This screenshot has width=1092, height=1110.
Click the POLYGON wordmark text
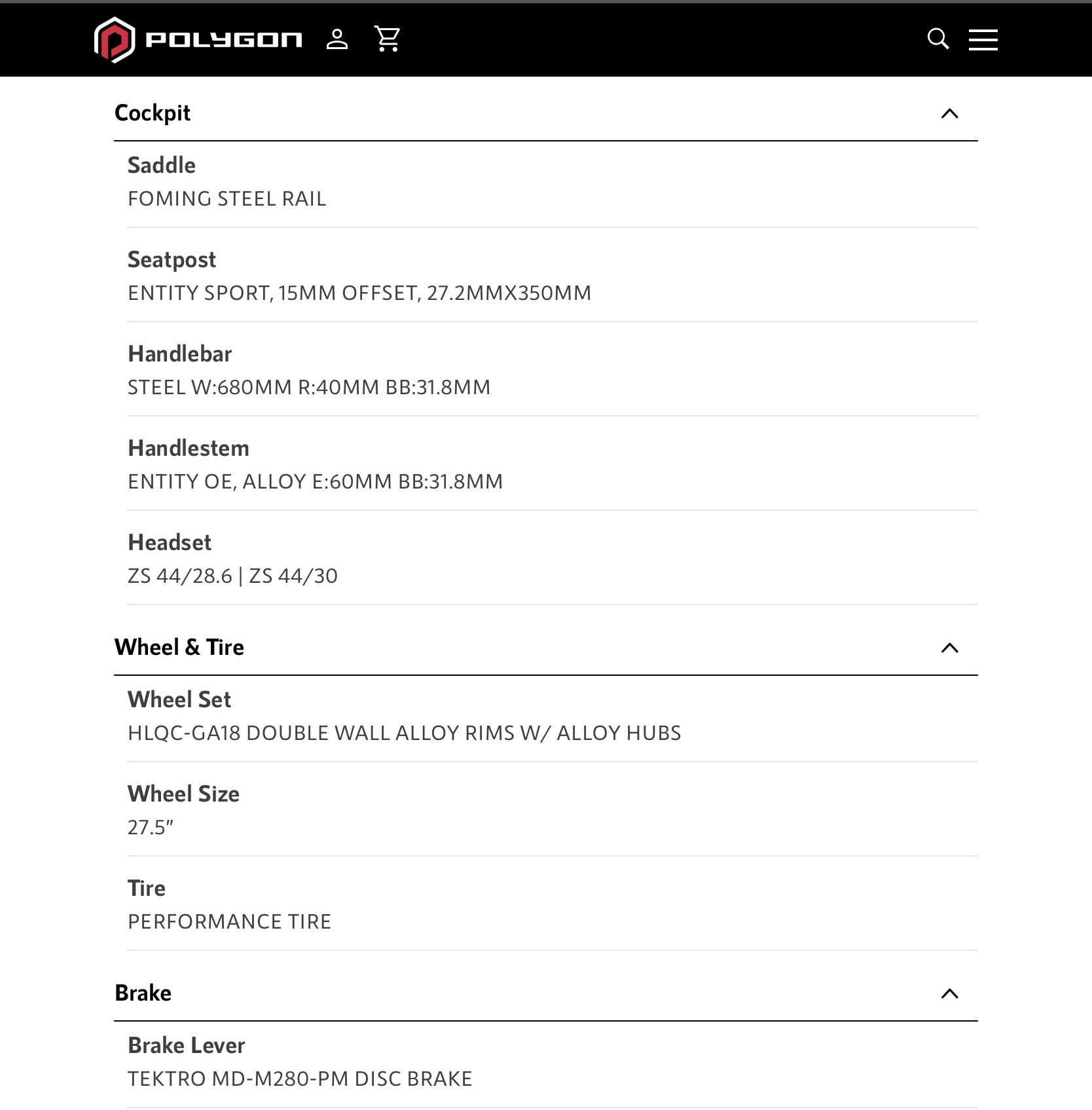point(224,40)
